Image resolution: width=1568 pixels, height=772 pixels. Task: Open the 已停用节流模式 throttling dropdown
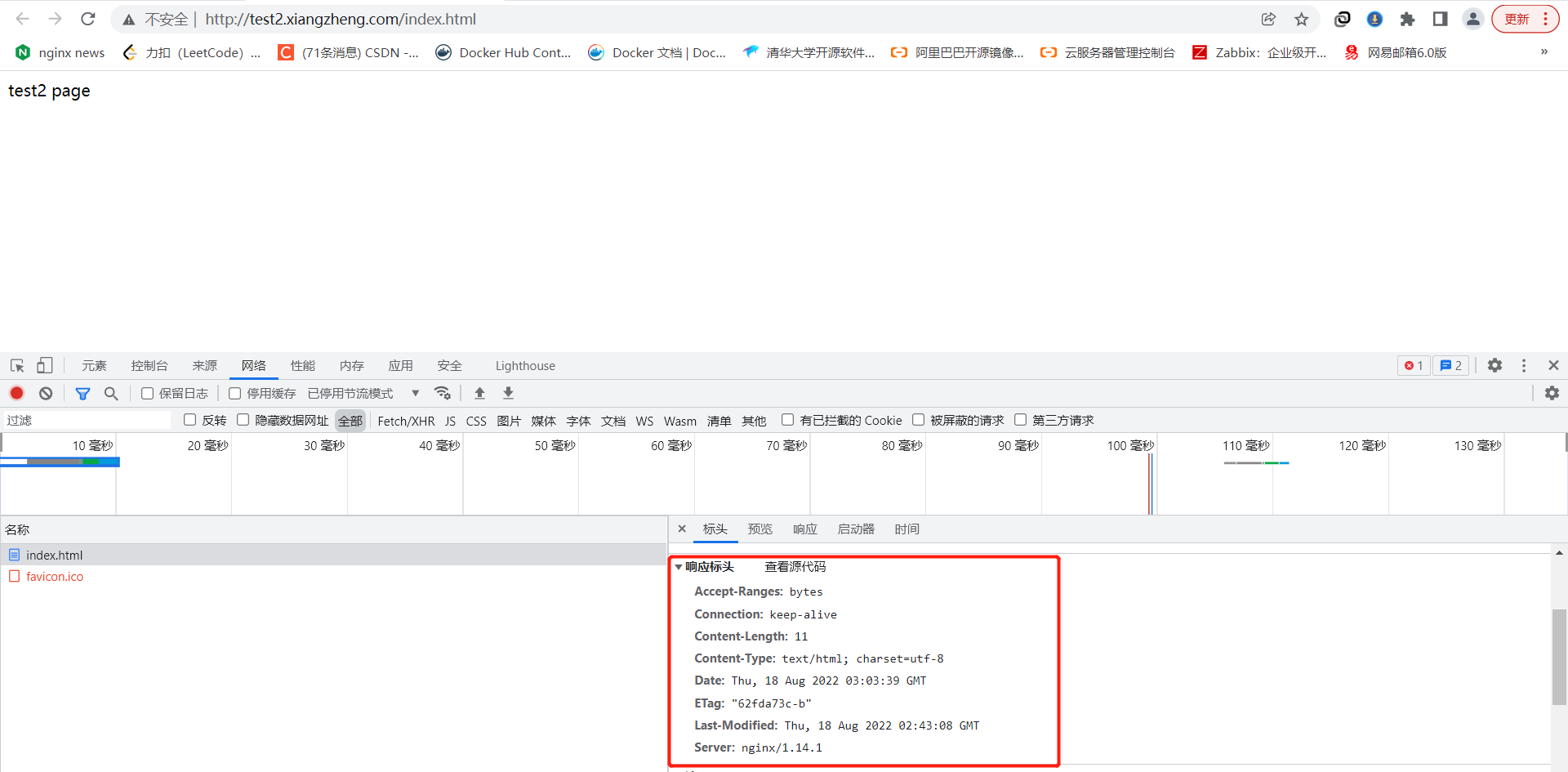point(363,393)
